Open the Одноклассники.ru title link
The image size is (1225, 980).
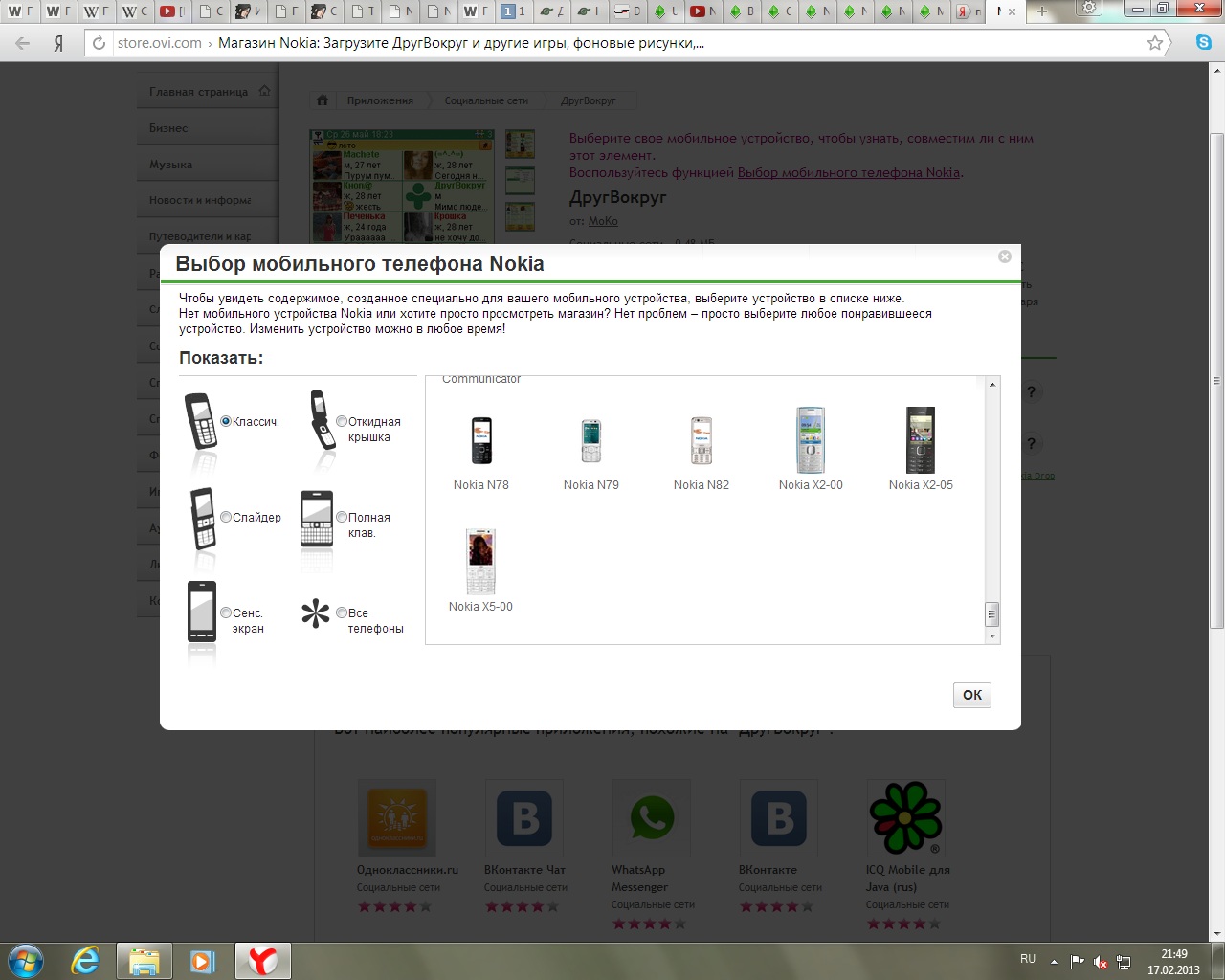408,870
